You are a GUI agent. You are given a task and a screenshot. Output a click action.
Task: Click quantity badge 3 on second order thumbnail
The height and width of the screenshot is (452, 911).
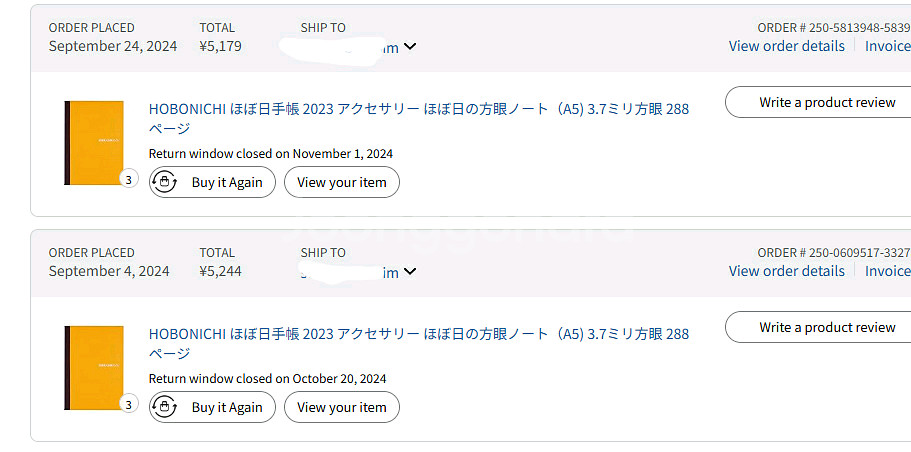[x=129, y=404]
